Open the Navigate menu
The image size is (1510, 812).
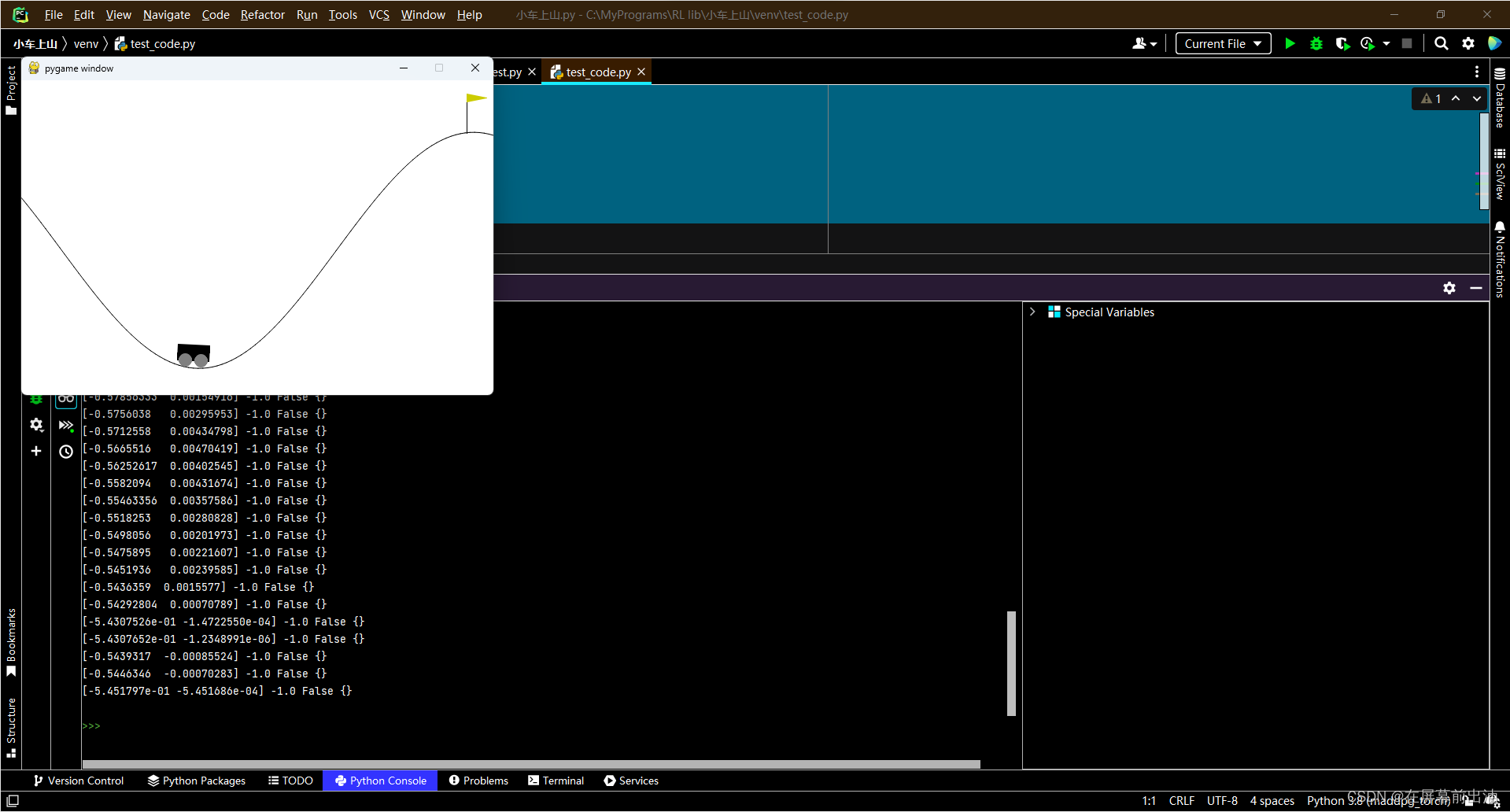pos(167,14)
